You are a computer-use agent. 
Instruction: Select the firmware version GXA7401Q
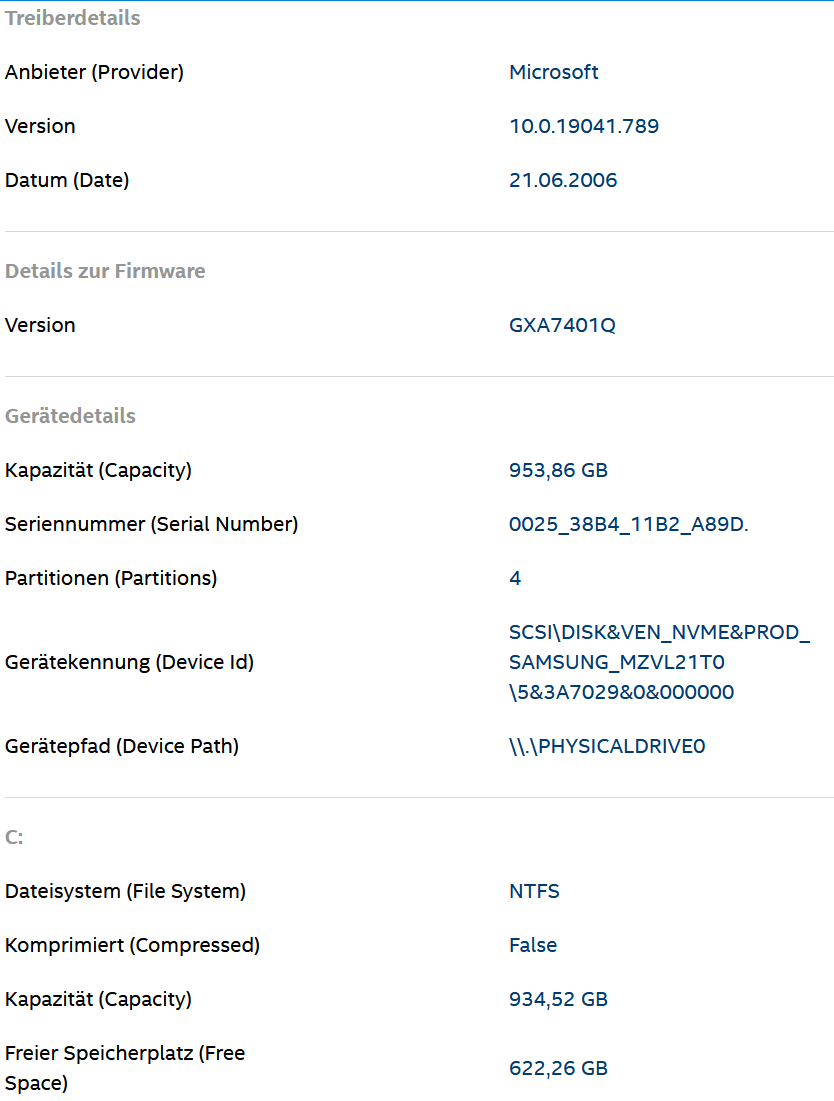click(x=562, y=325)
